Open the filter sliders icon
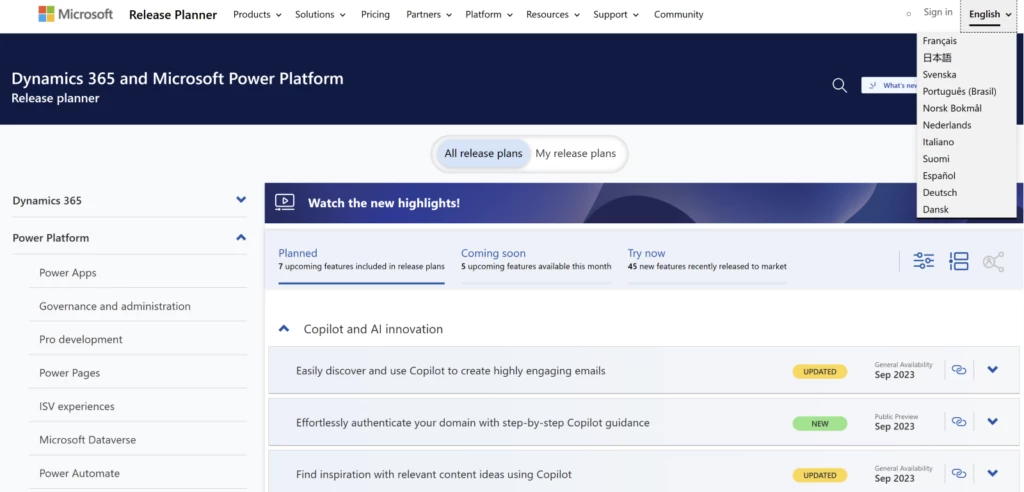Screen dimensions: 1024x492 pyautogui.click(x=923, y=261)
